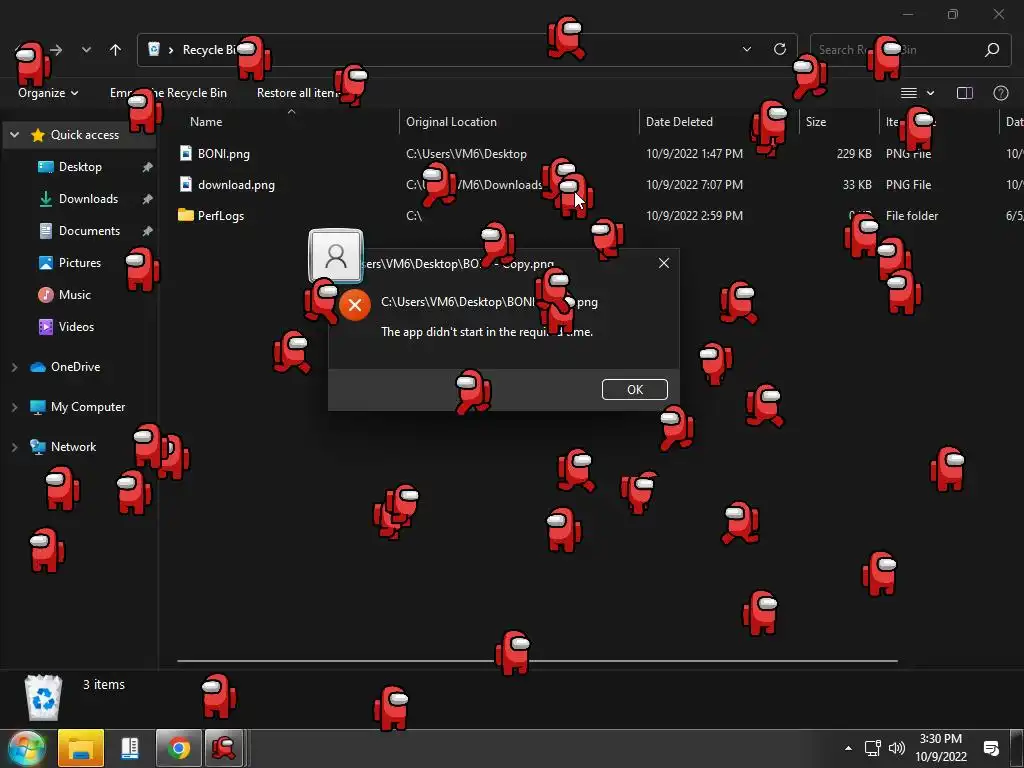Click the network tray icon
Screen dimensions: 1024x768
click(872, 748)
